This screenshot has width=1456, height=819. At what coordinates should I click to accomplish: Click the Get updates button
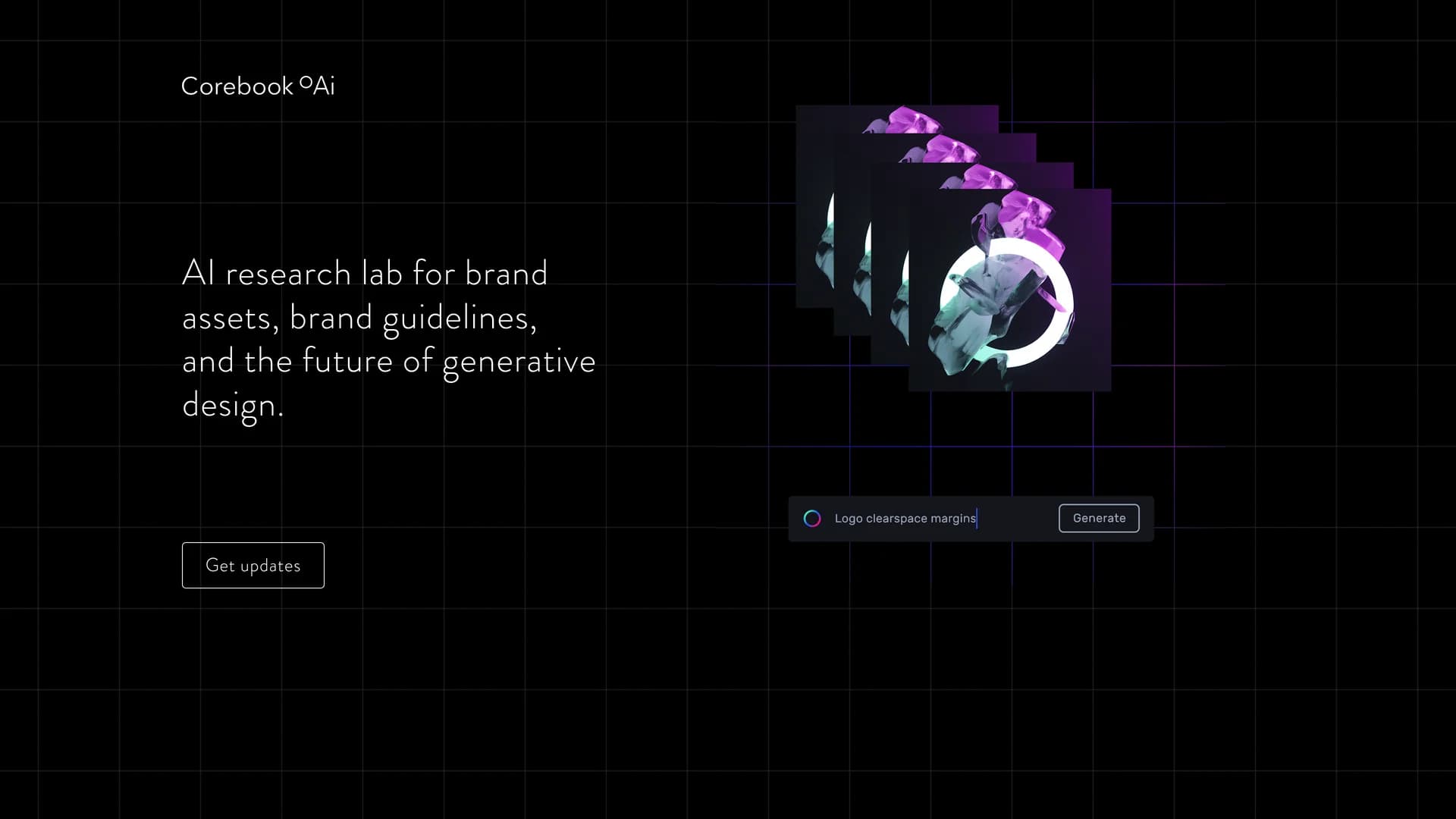point(253,565)
